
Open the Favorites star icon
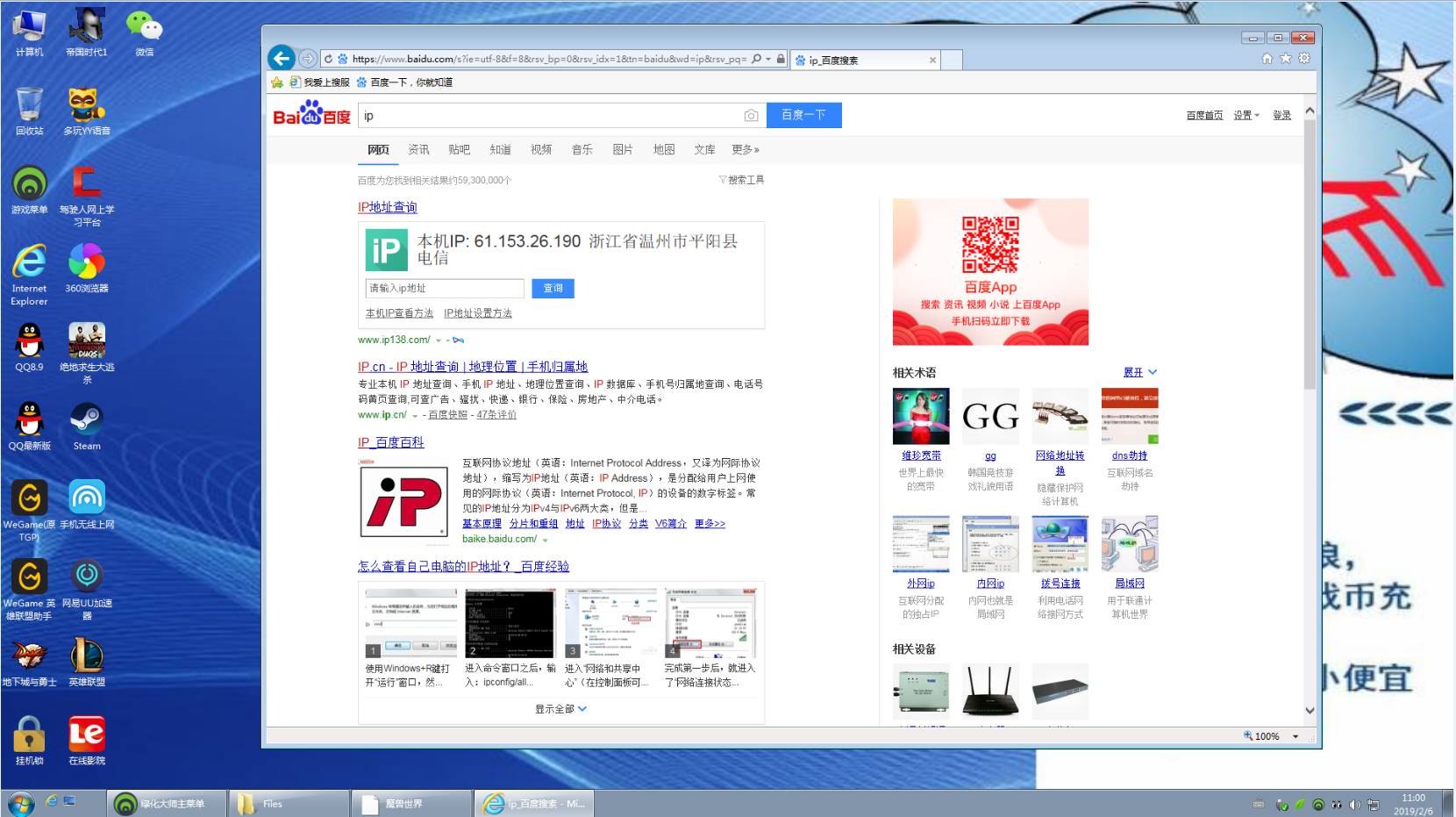coord(1286,59)
